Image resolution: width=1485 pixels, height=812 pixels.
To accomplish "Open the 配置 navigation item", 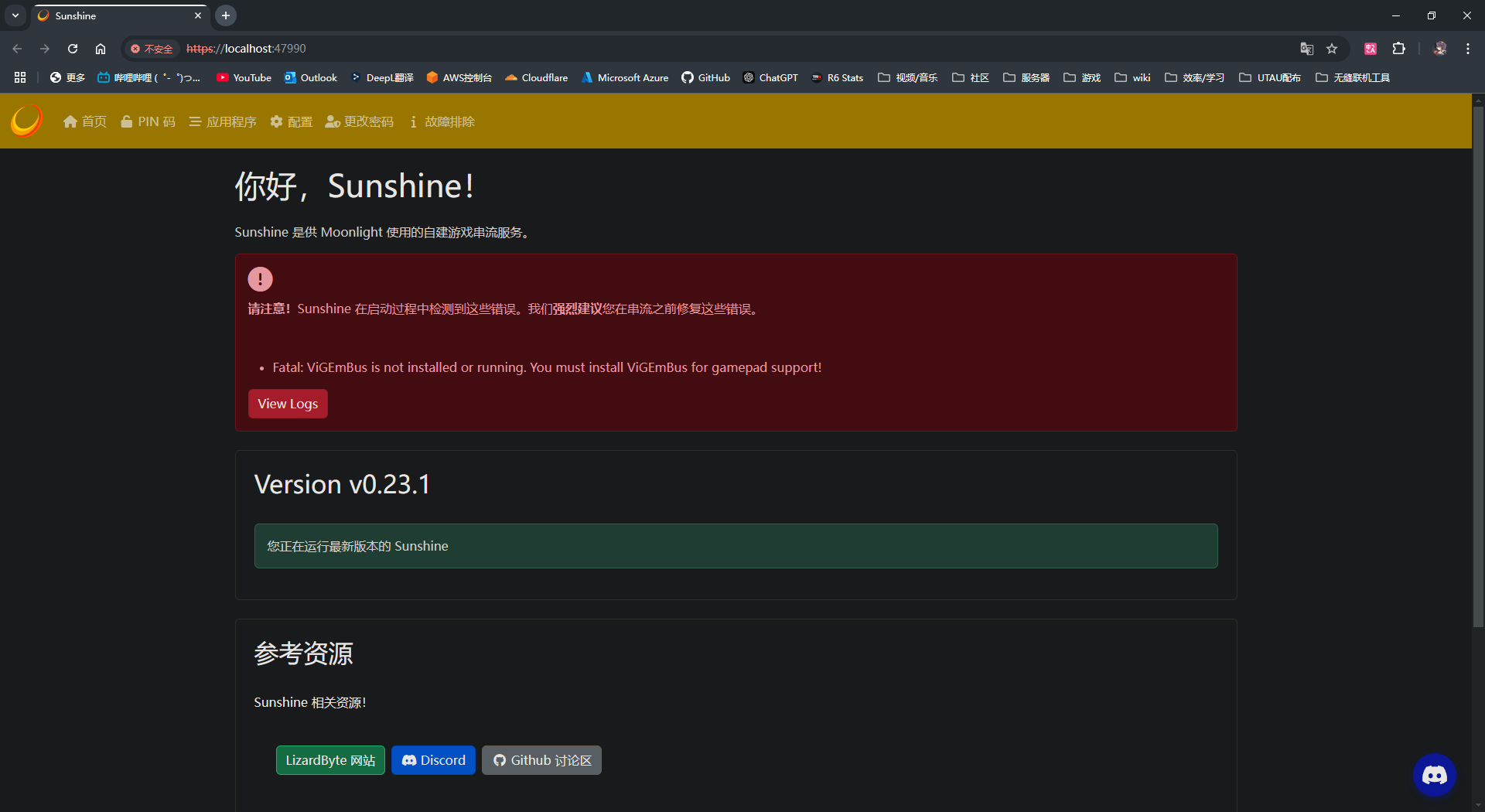I will (x=292, y=121).
